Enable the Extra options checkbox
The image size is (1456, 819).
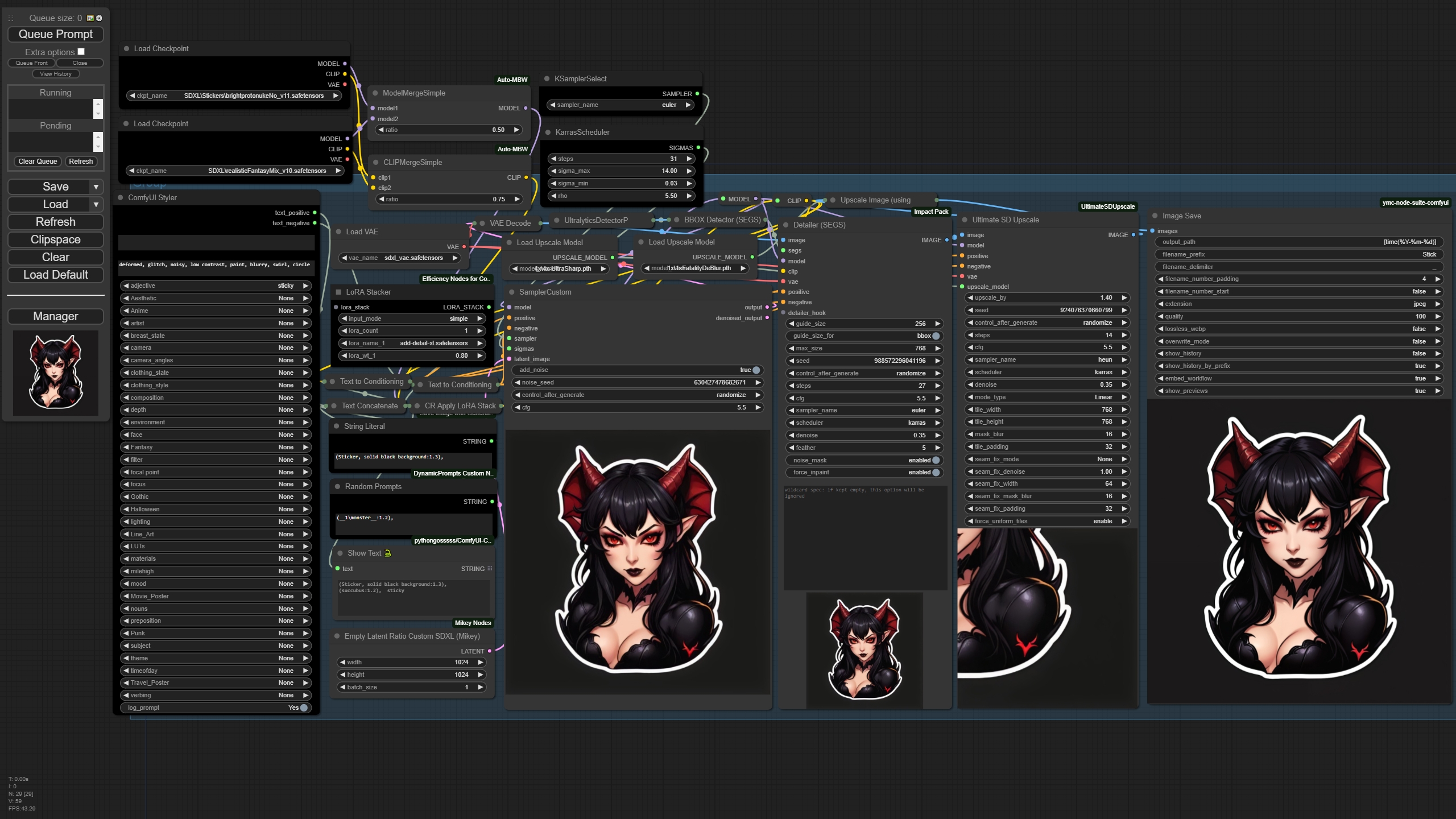(81, 52)
